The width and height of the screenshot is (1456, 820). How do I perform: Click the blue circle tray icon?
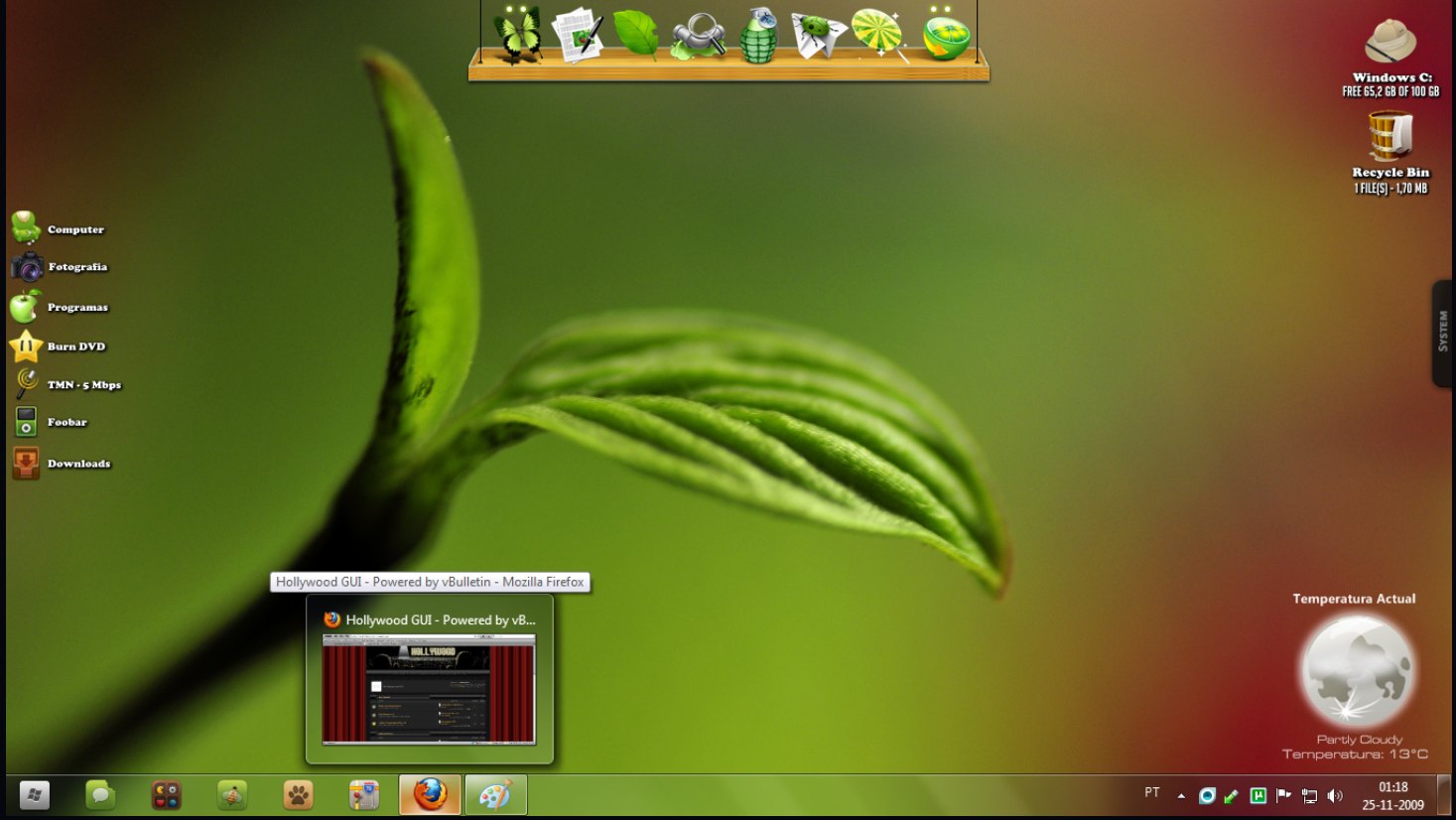click(1207, 795)
